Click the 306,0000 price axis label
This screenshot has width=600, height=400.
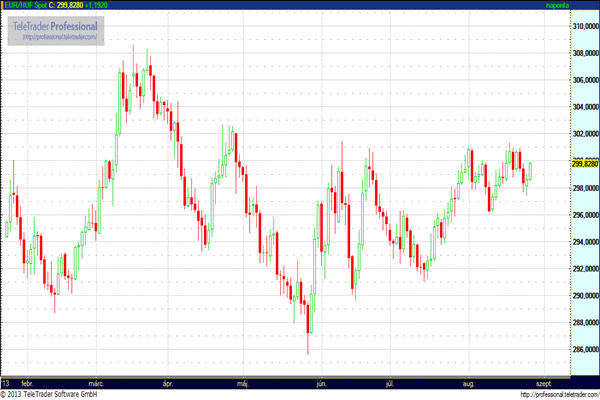584,80
